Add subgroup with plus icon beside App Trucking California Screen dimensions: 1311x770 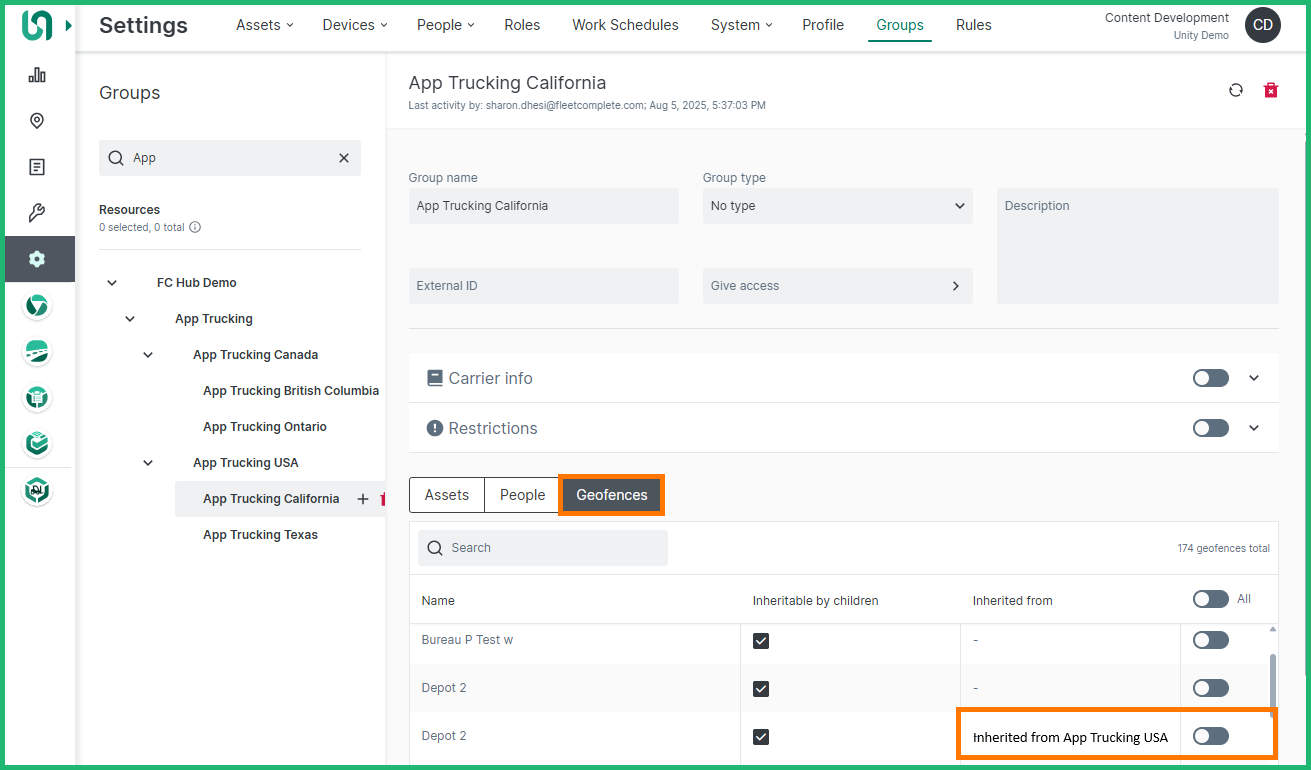coord(363,499)
